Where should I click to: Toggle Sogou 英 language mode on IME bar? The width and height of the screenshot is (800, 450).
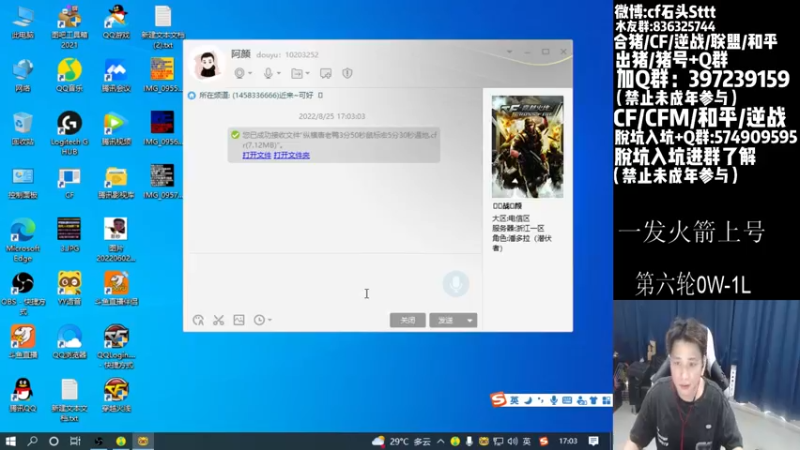pos(514,400)
